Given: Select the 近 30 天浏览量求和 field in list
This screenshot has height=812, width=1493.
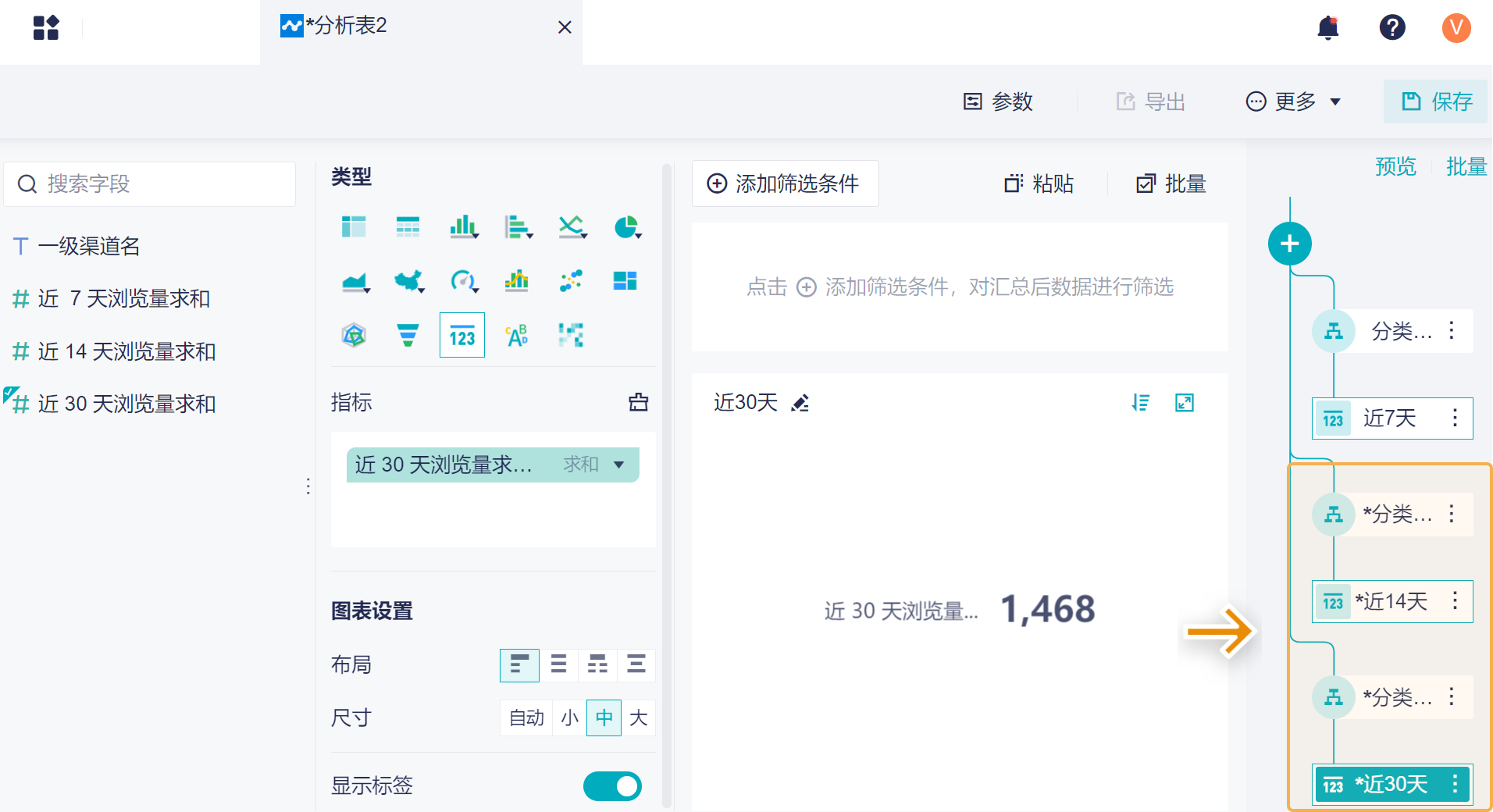Looking at the screenshot, I should [x=112, y=404].
